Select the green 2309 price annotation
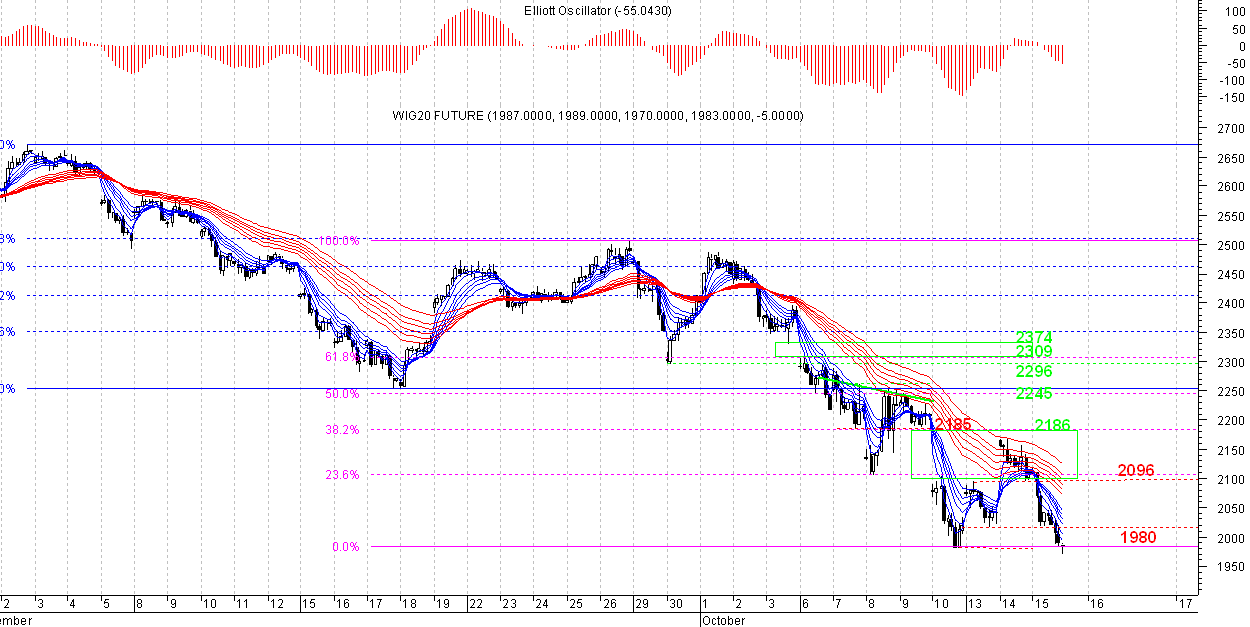The height and width of the screenshot is (627, 1250). [1034, 353]
